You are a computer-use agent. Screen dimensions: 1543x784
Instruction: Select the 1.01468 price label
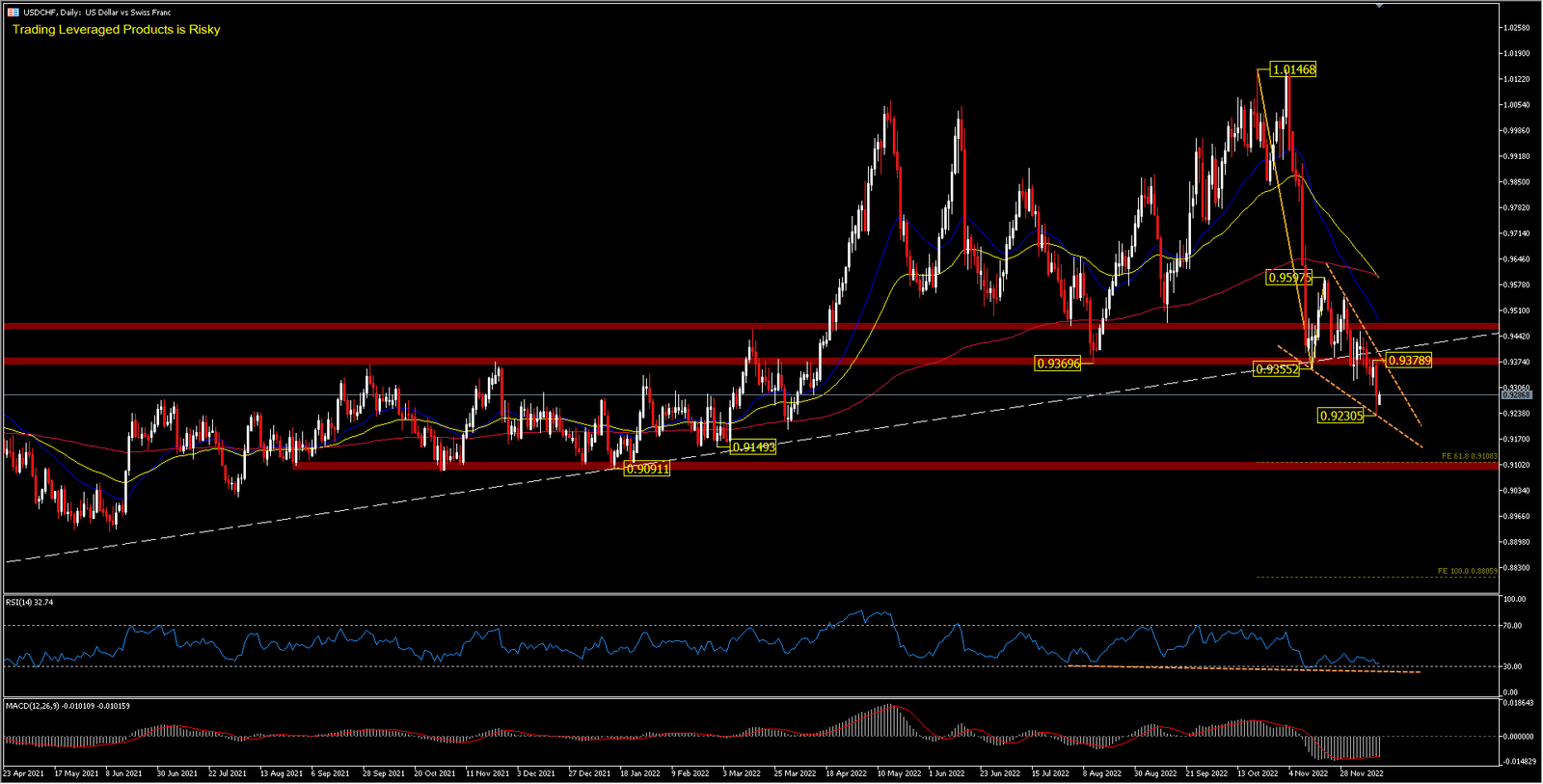[1293, 69]
